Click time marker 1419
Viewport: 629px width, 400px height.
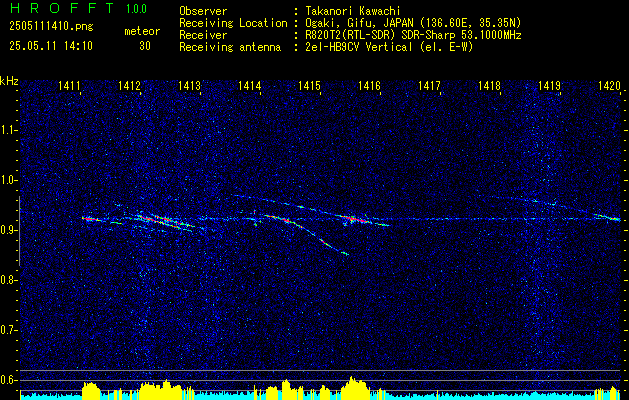[549, 85]
